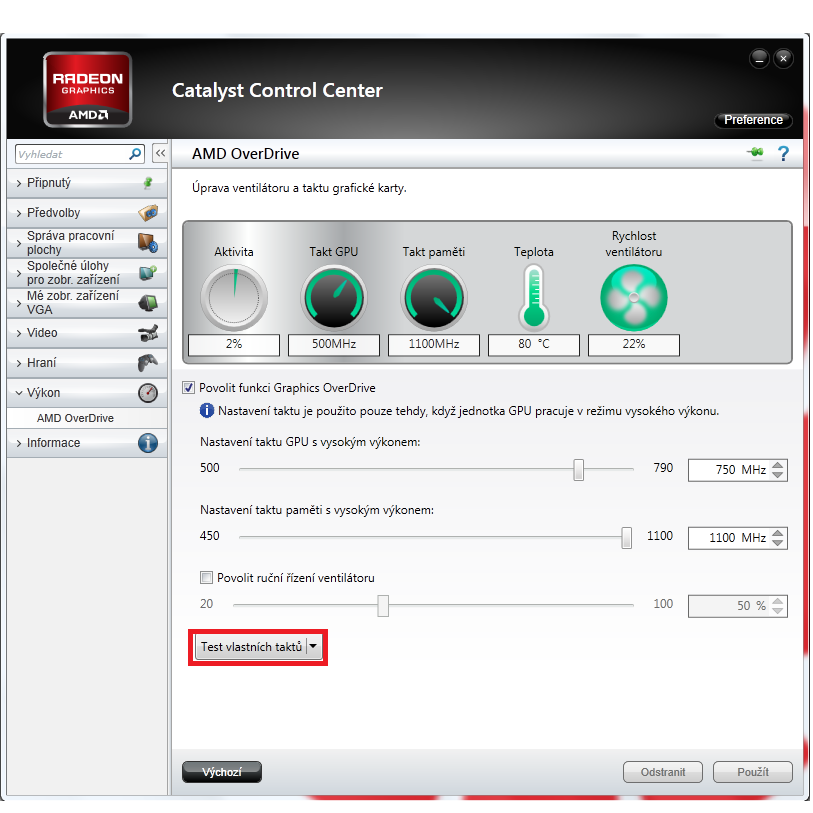Click the Takt paměti memory clock gauge
Screen dimensions: 813x813
click(434, 298)
